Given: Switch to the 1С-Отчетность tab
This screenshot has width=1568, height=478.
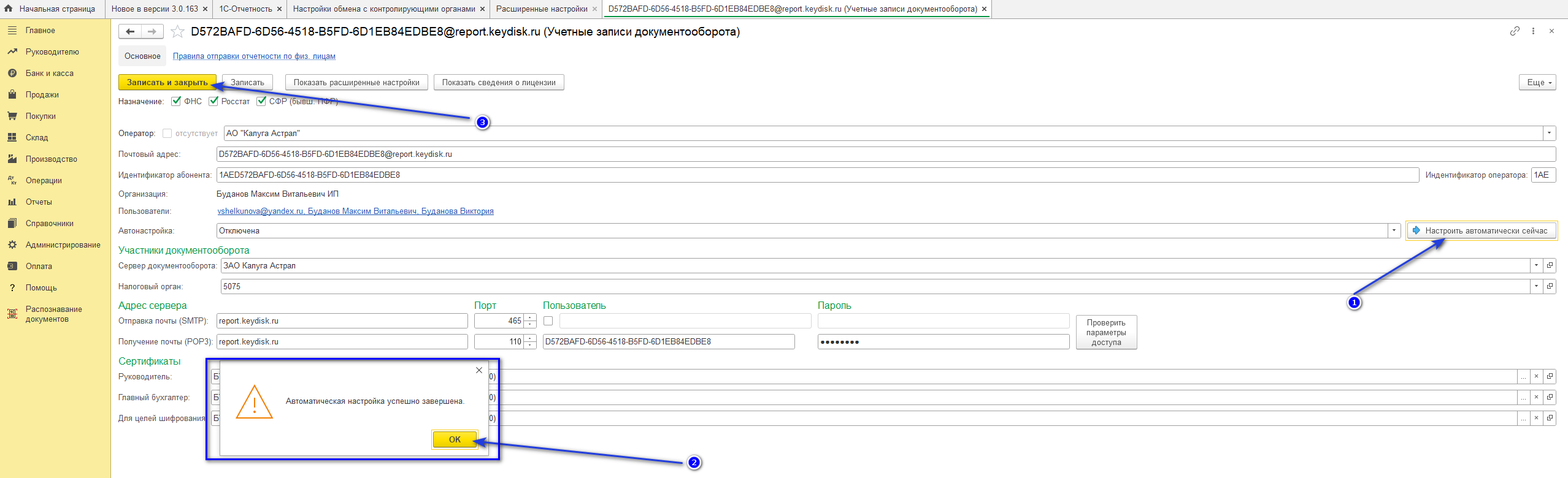Looking at the screenshot, I should 245,9.
